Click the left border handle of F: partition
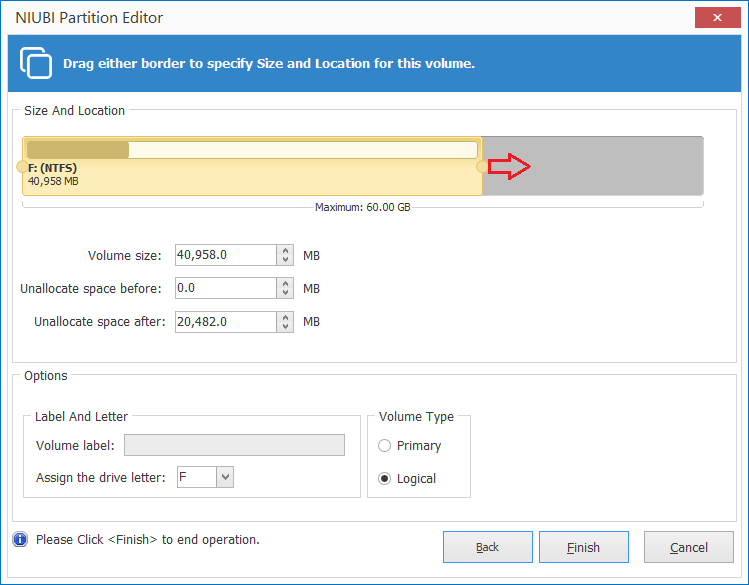 coord(22,167)
